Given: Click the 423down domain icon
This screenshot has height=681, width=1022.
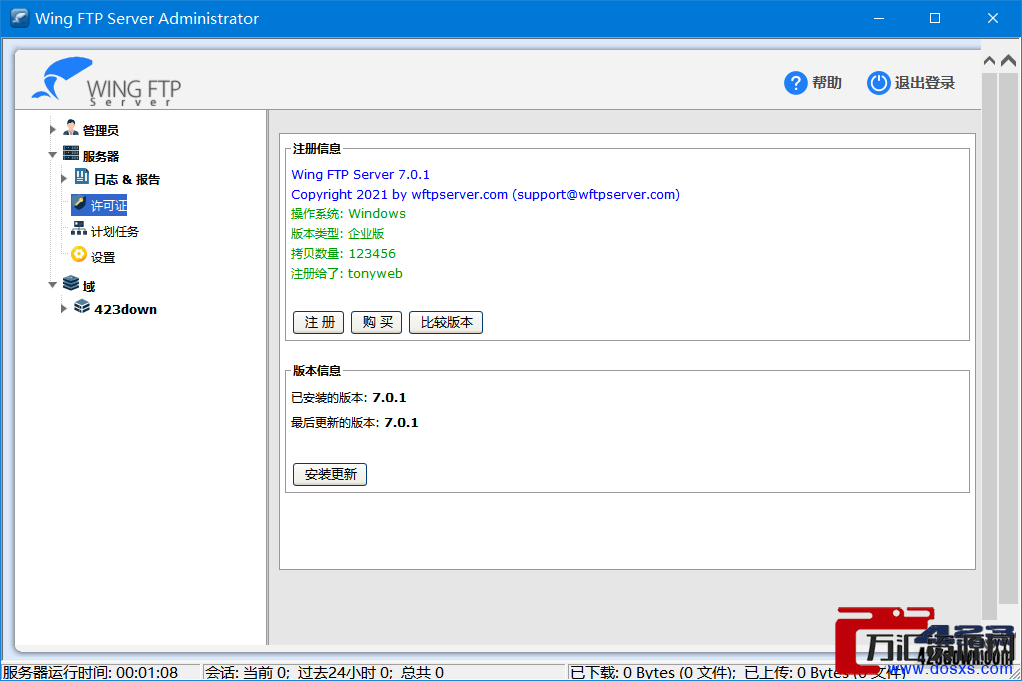Looking at the screenshot, I should click(x=81, y=307).
